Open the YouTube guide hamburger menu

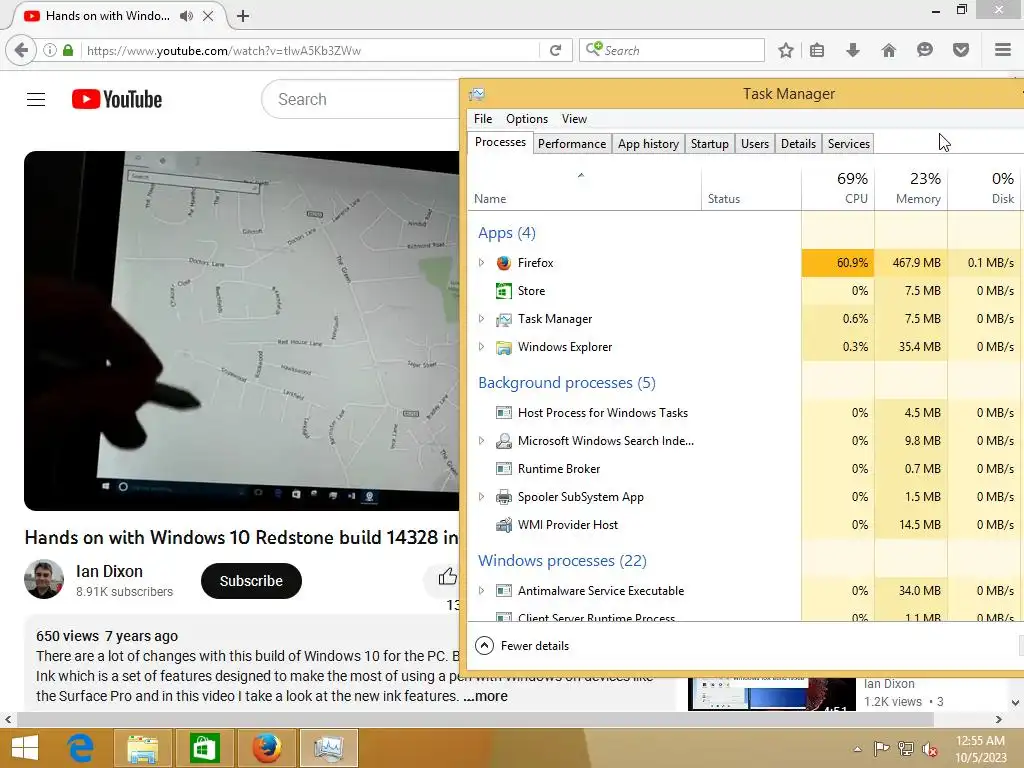36,99
